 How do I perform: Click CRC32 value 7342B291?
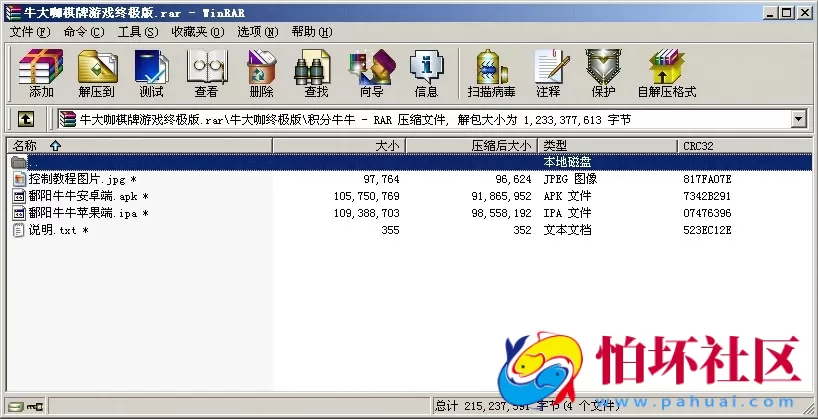pyautogui.click(x=707, y=196)
